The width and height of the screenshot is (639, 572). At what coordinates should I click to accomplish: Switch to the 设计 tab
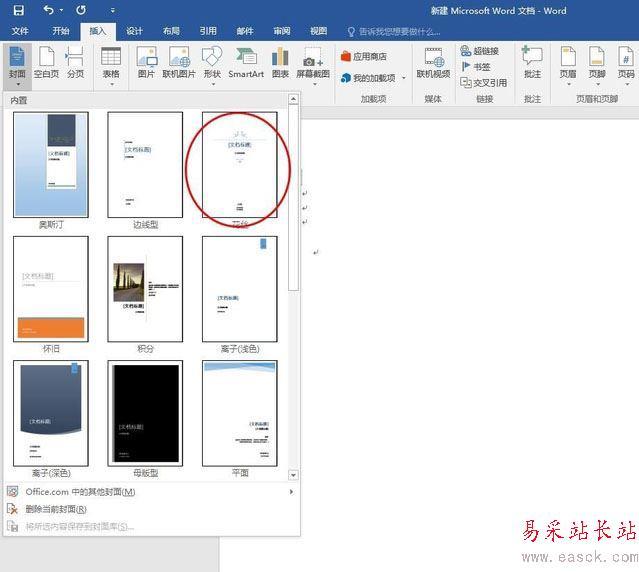(x=134, y=31)
